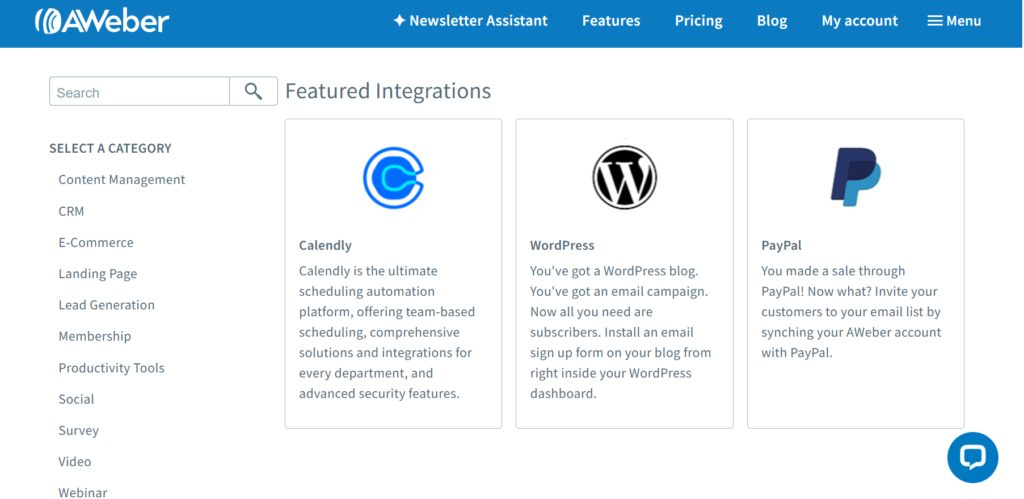Select the CRM category
This screenshot has width=1024, height=499.
71,211
